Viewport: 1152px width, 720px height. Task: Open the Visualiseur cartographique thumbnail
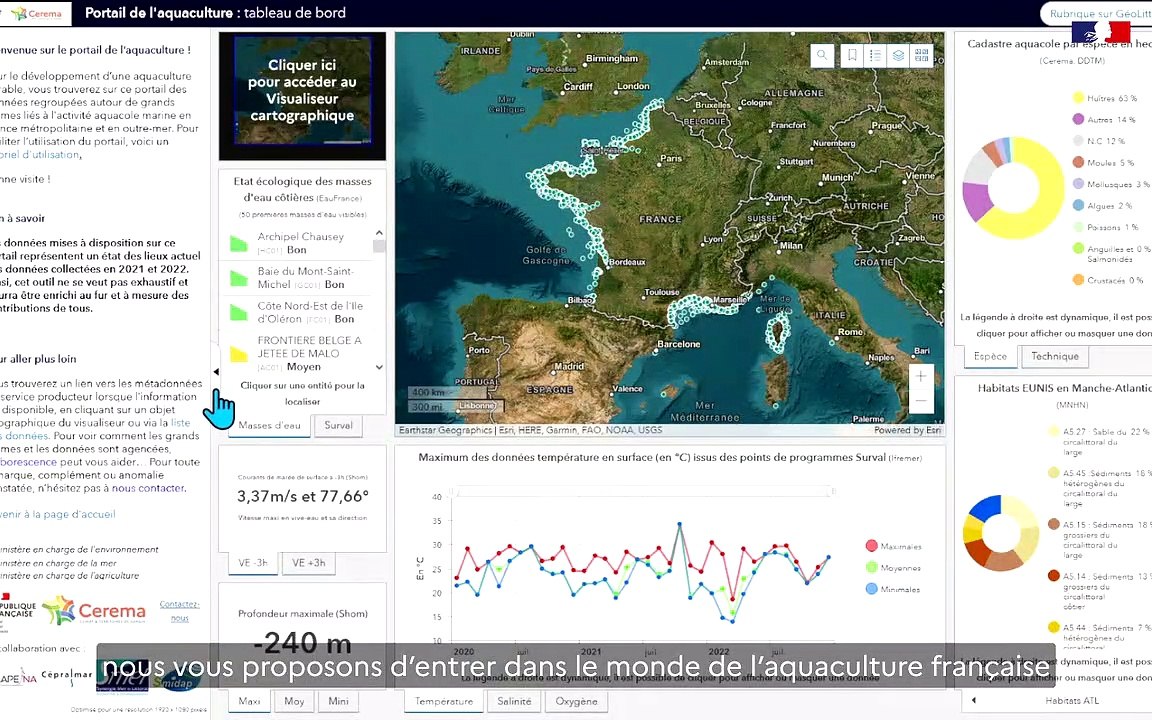point(302,90)
